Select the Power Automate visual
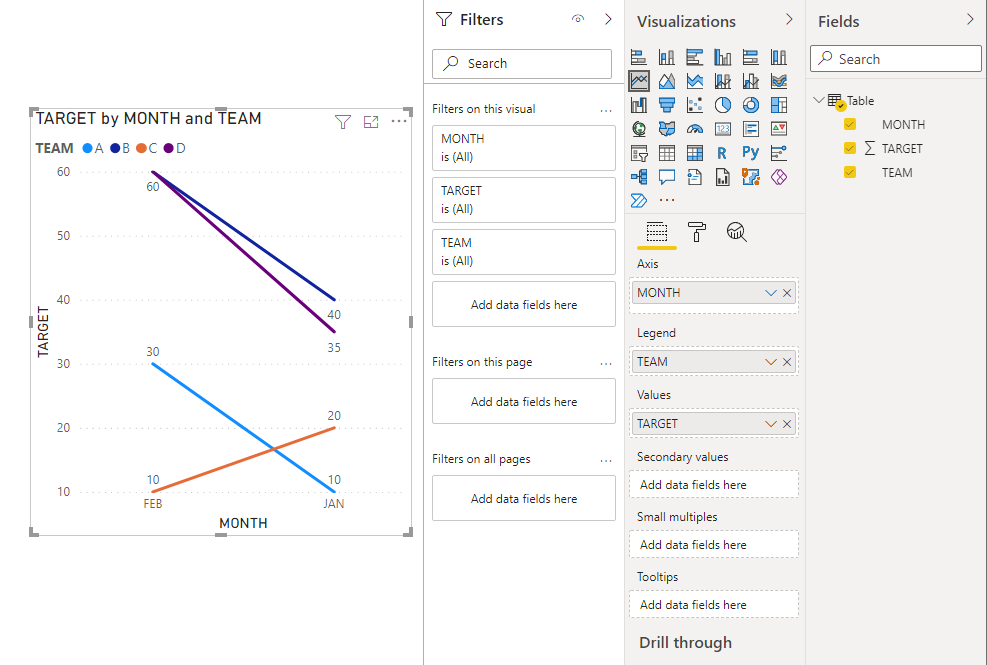Viewport: 987px width, 665px height. coord(639,200)
